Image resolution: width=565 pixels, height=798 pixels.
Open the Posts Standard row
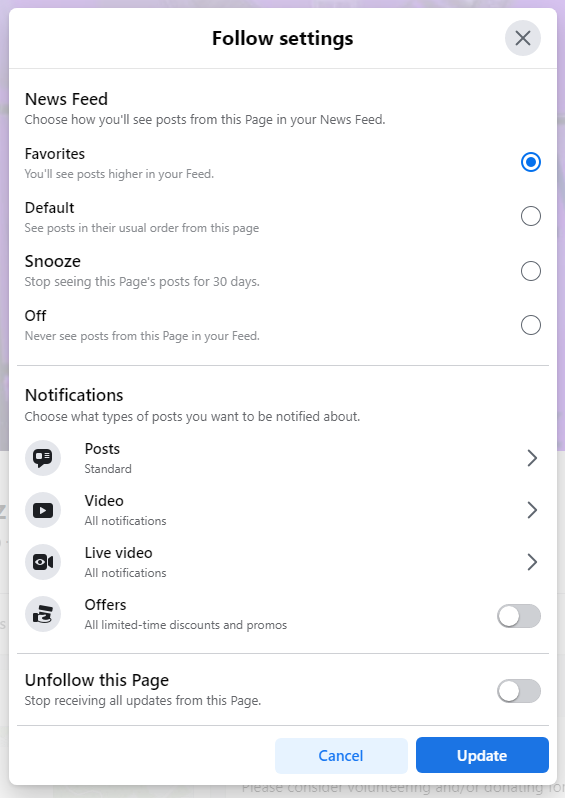pos(282,458)
